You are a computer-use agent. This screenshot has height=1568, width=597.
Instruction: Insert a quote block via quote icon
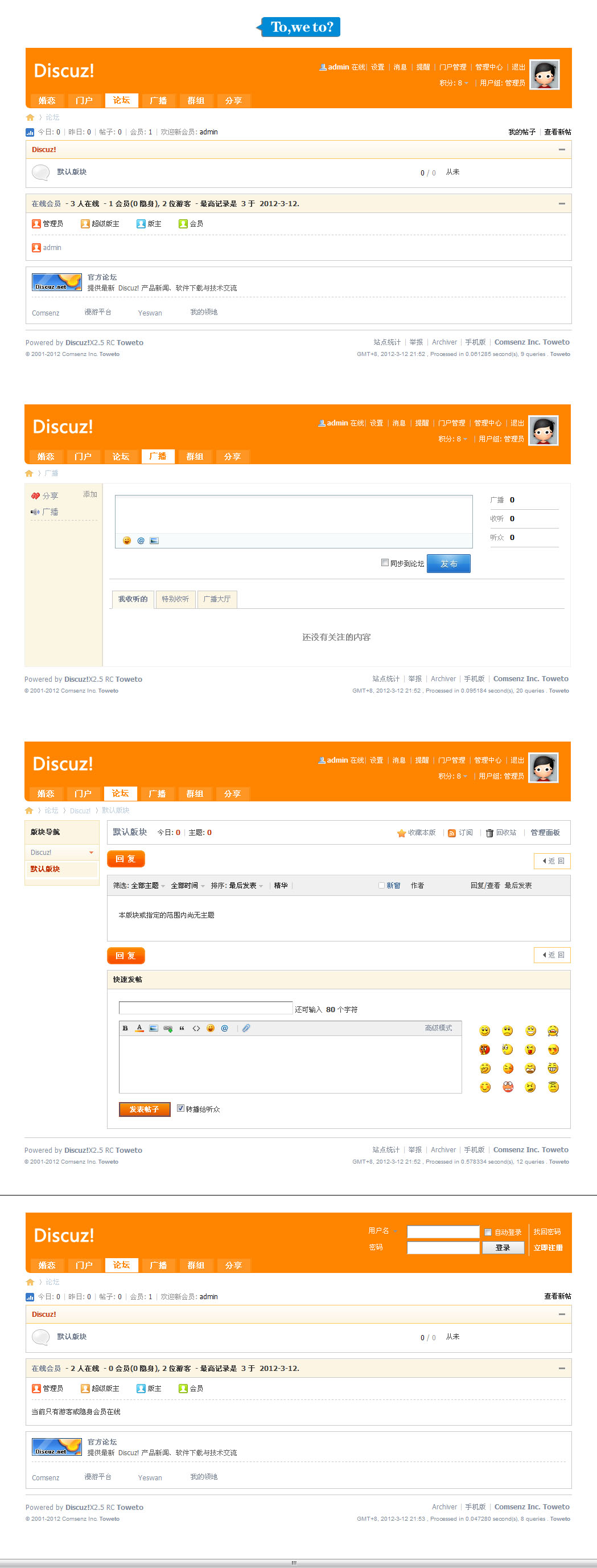click(182, 1028)
